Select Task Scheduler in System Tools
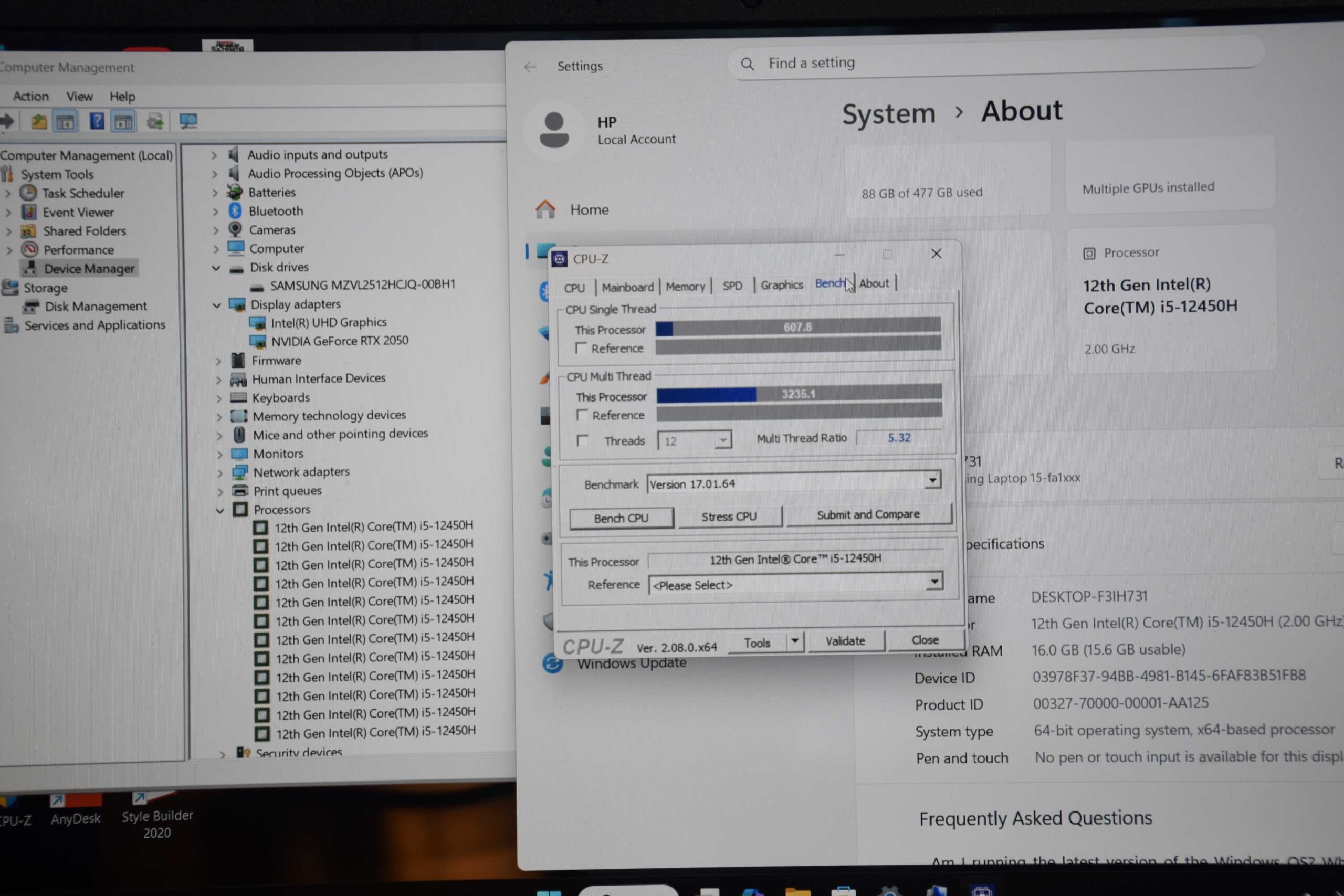 (83, 193)
